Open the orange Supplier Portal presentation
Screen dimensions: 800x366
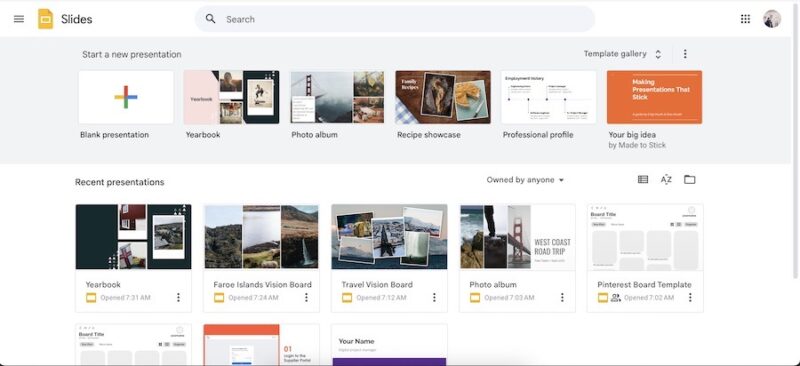pyautogui.click(x=261, y=345)
